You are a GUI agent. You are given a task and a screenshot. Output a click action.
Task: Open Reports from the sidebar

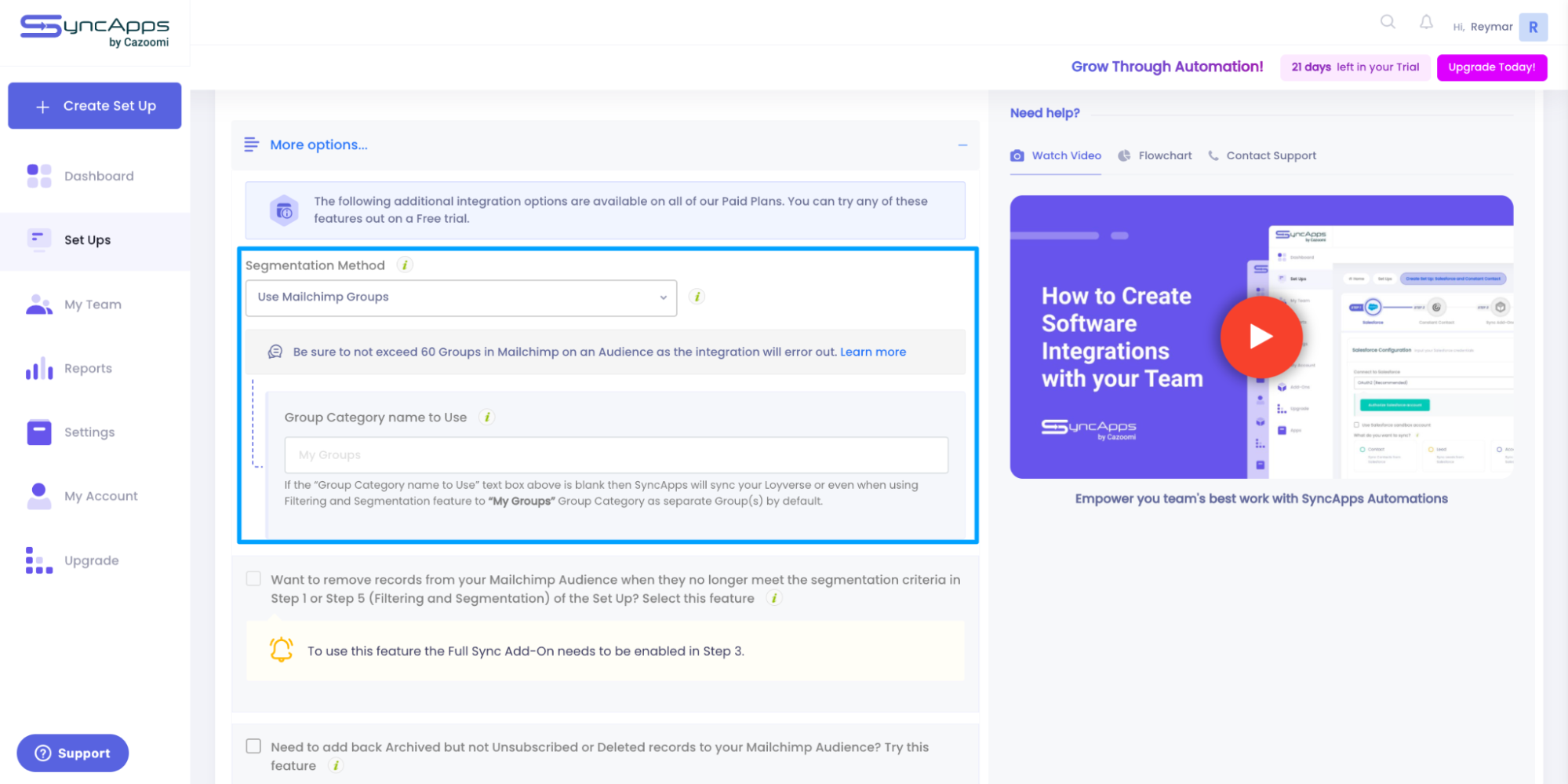(x=95, y=368)
